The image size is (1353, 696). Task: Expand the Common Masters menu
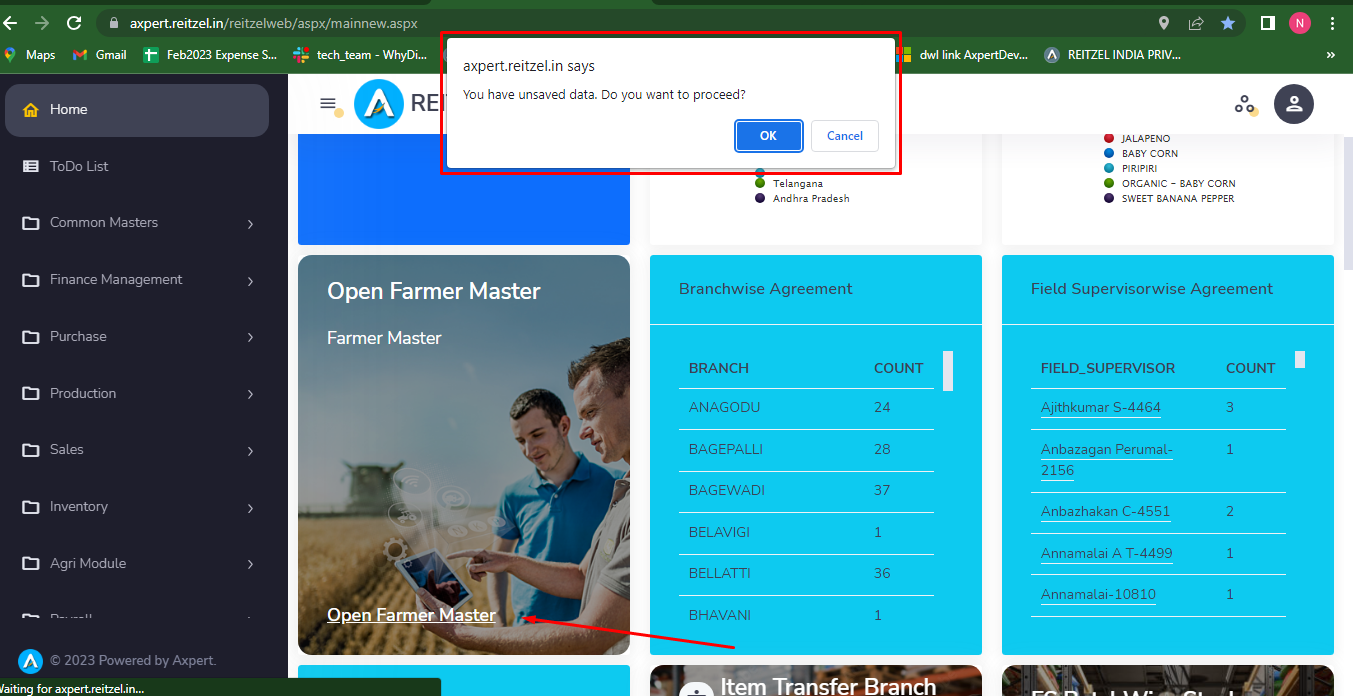[x=136, y=223]
